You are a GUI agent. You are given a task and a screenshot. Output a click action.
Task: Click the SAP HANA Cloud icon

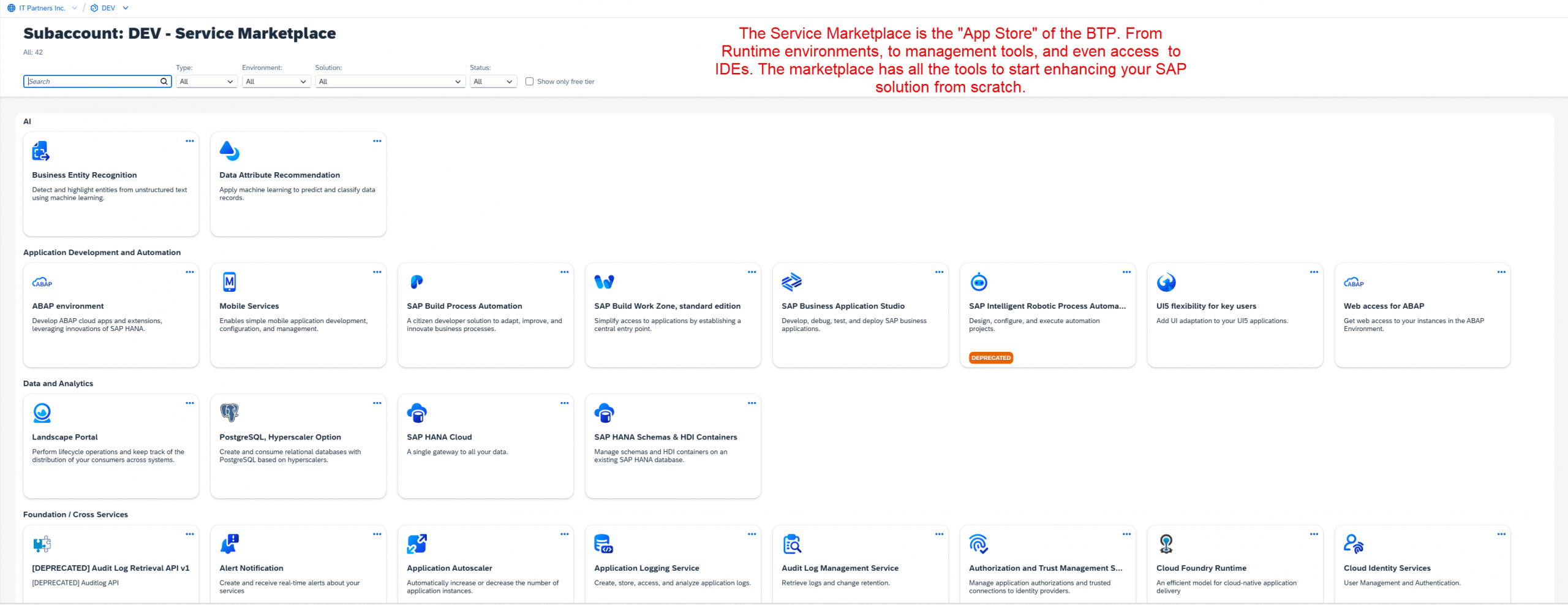pyautogui.click(x=417, y=413)
